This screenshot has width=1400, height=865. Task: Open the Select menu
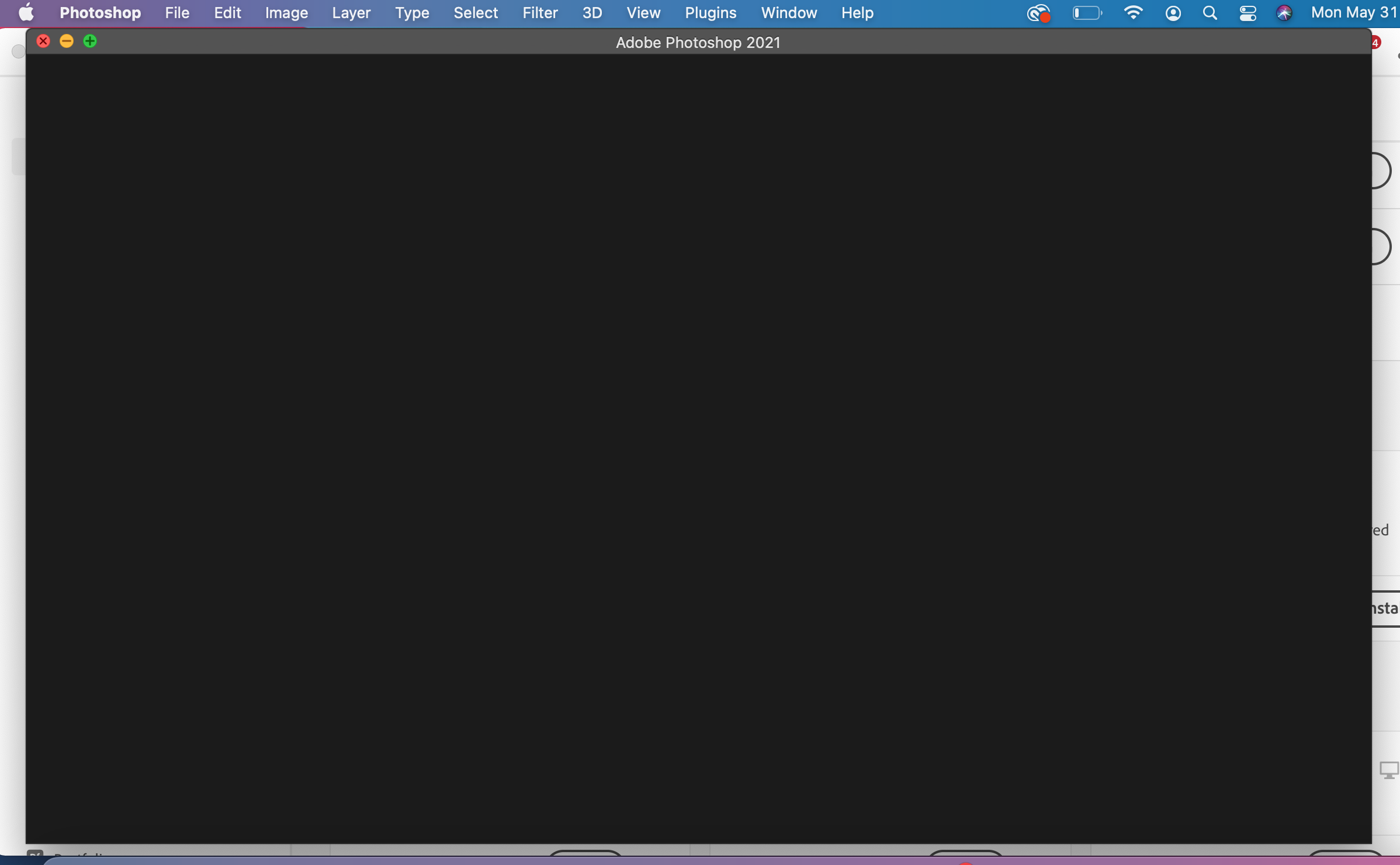(475, 12)
